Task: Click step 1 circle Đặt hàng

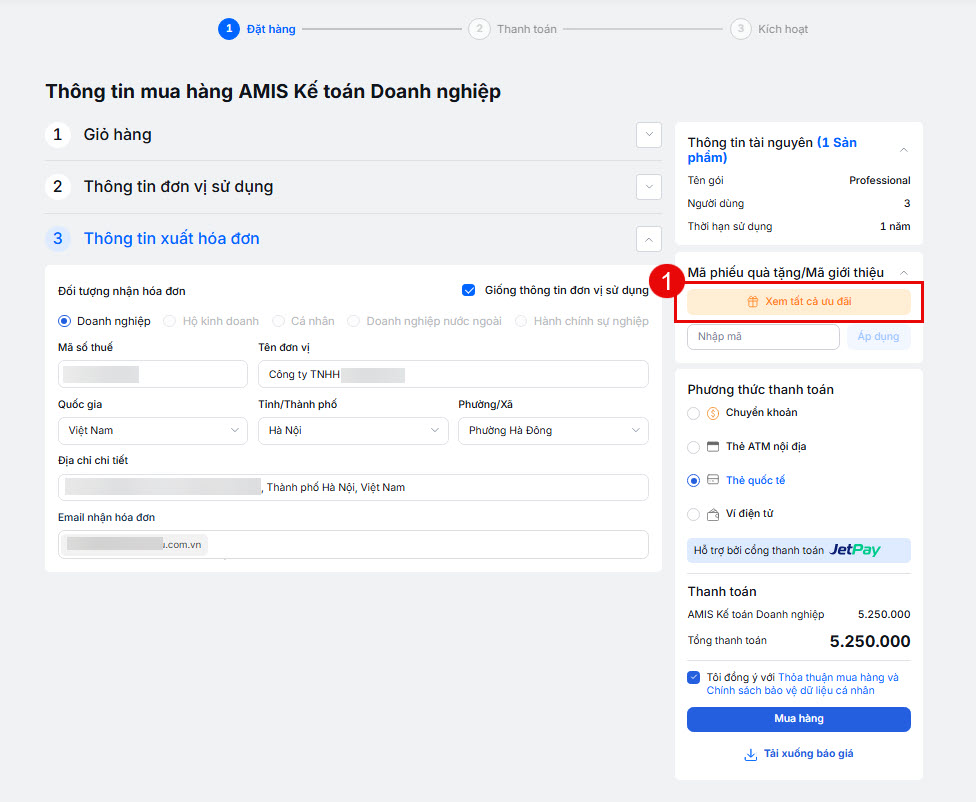Action: (x=229, y=29)
